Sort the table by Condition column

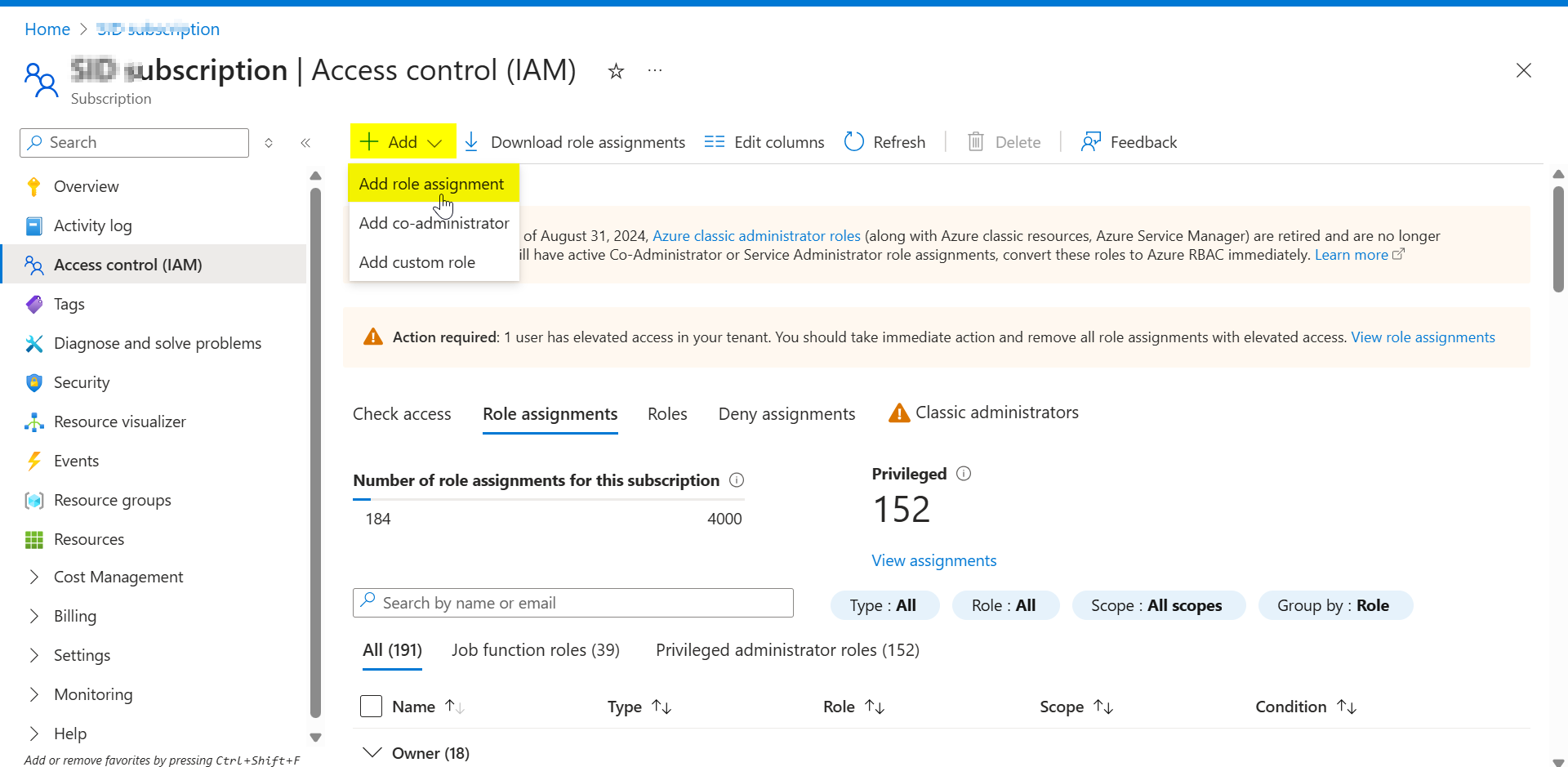(1347, 707)
